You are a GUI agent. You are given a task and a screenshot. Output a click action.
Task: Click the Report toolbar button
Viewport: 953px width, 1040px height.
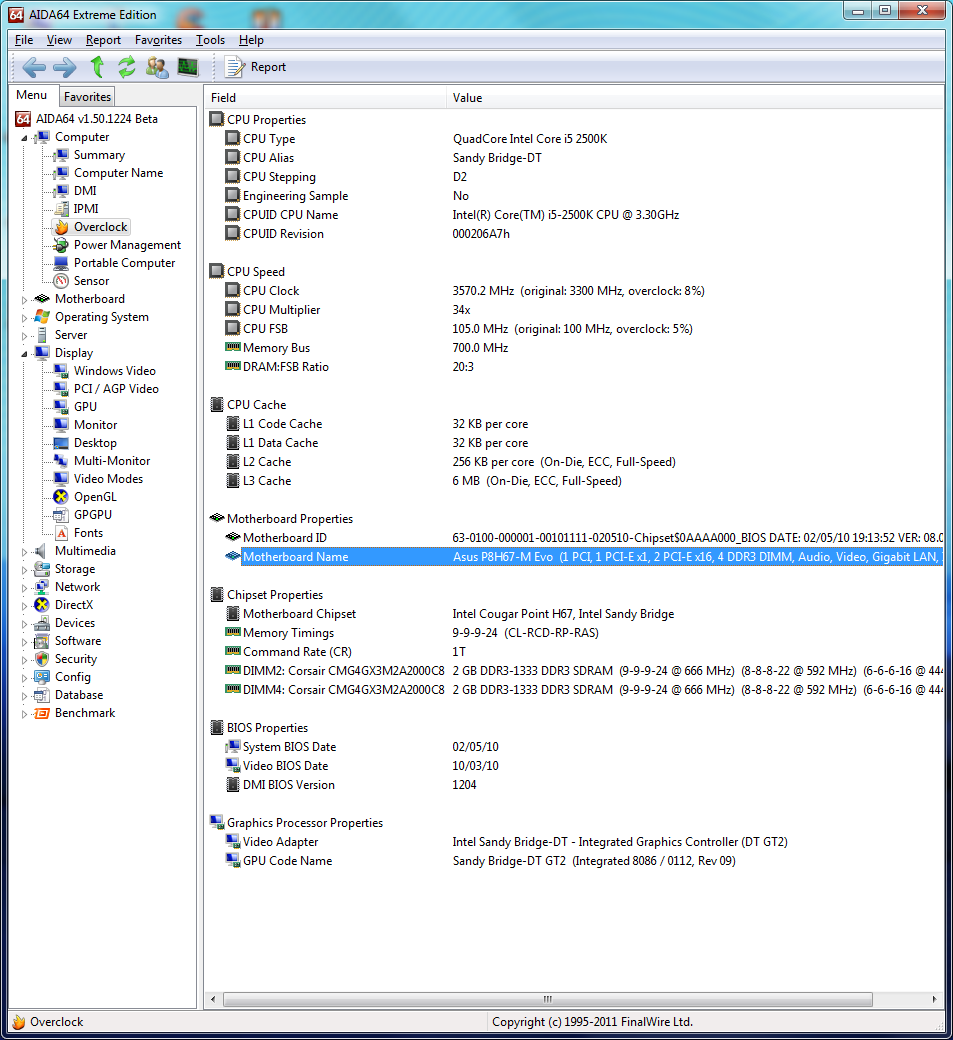pos(255,67)
